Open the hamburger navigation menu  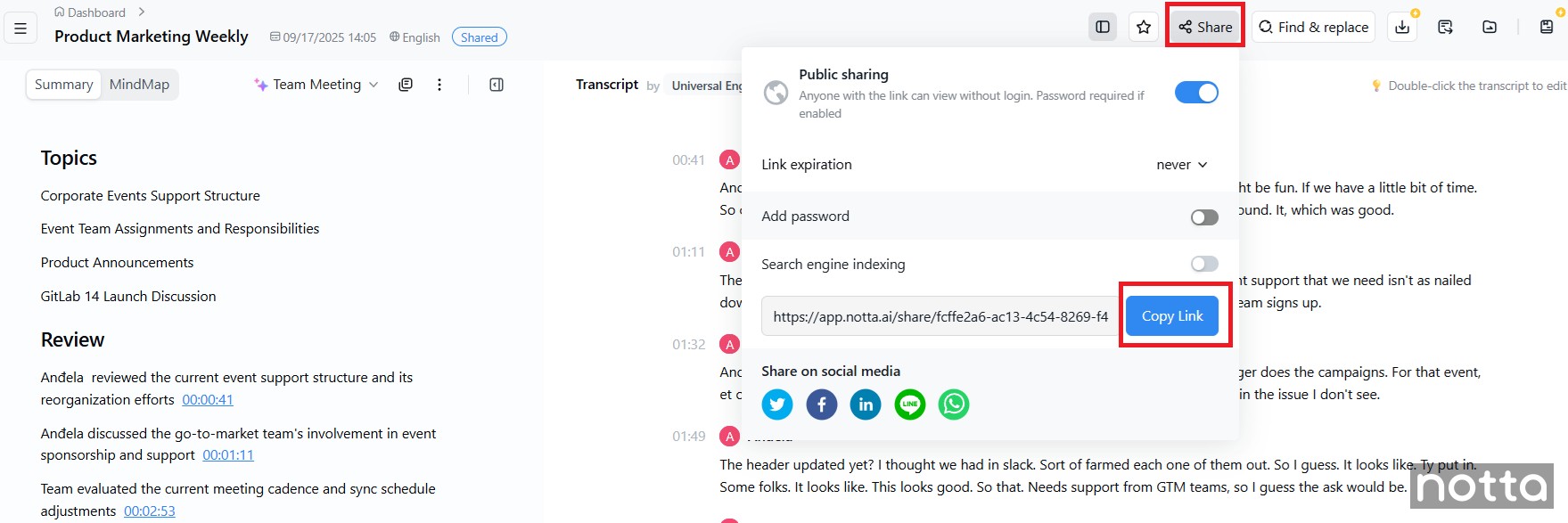[x=21, y=28]
